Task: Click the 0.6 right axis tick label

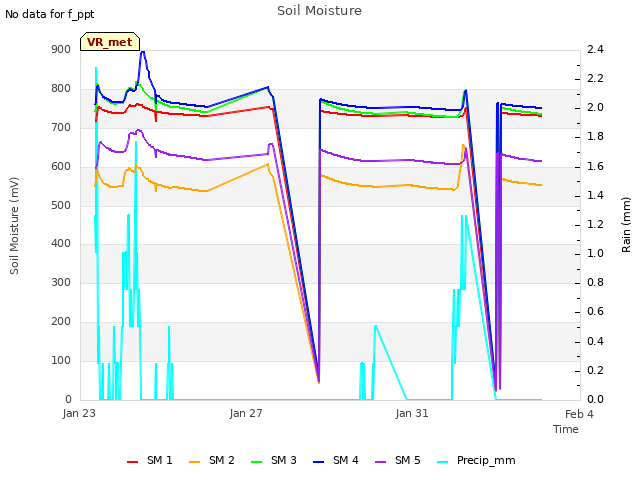Action: (595, 312)
